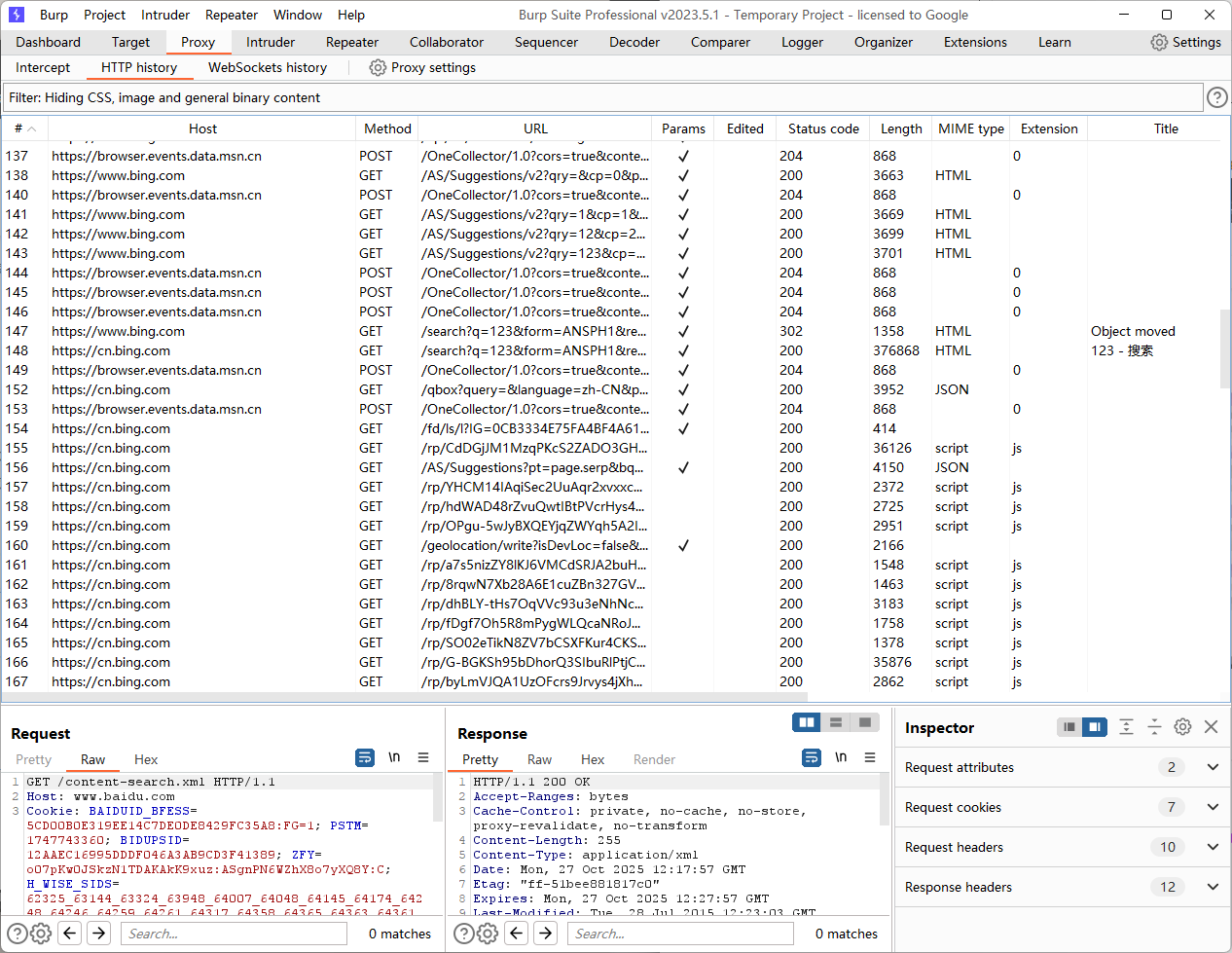
Task: Click Request search input field
Action: pos(234,934)
